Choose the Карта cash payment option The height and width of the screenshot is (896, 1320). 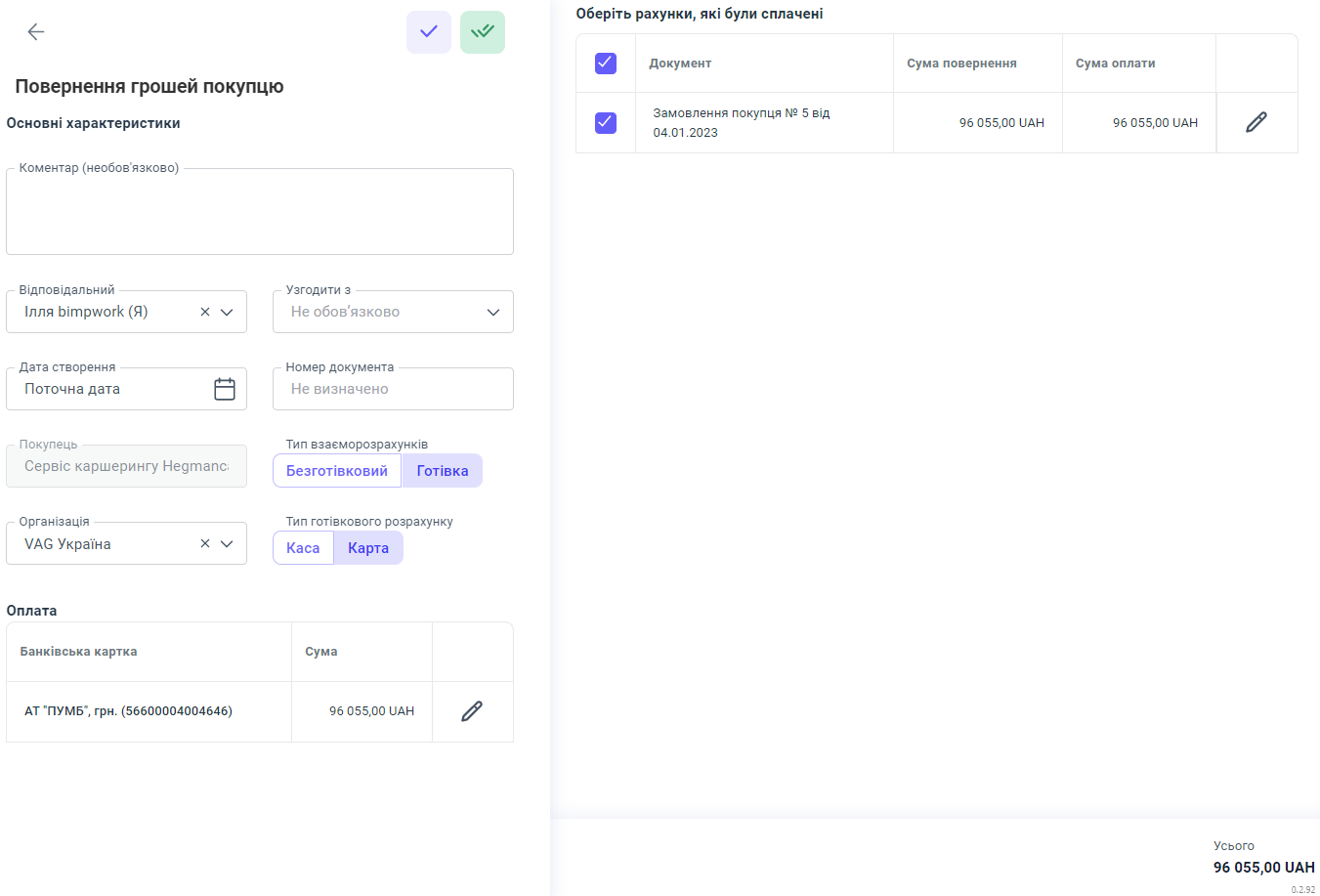point(368,548)
